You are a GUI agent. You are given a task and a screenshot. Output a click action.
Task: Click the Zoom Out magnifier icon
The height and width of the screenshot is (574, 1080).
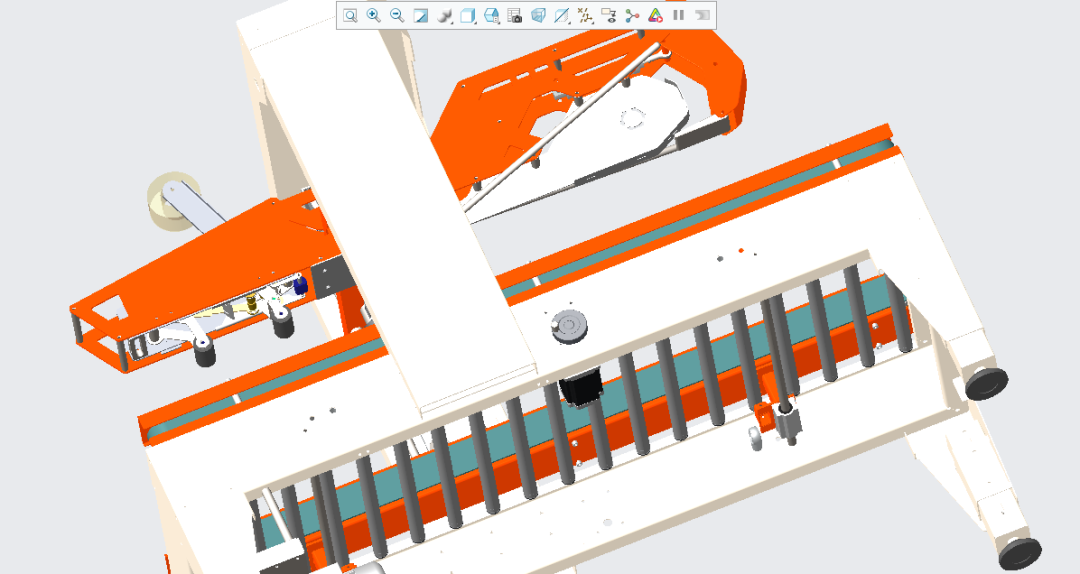(397, 15)
